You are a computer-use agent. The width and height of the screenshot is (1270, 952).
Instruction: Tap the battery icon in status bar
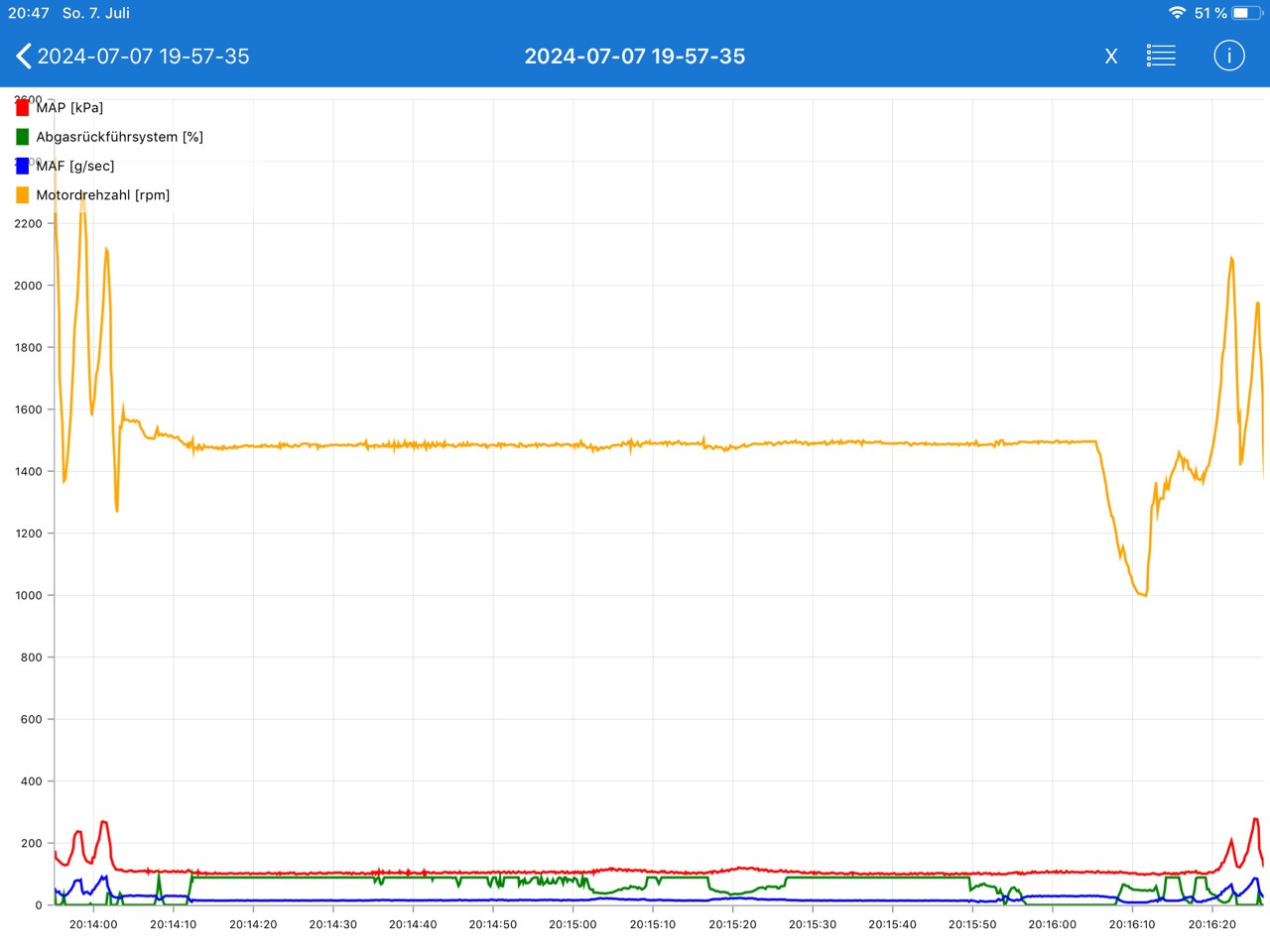point(1247,13)
